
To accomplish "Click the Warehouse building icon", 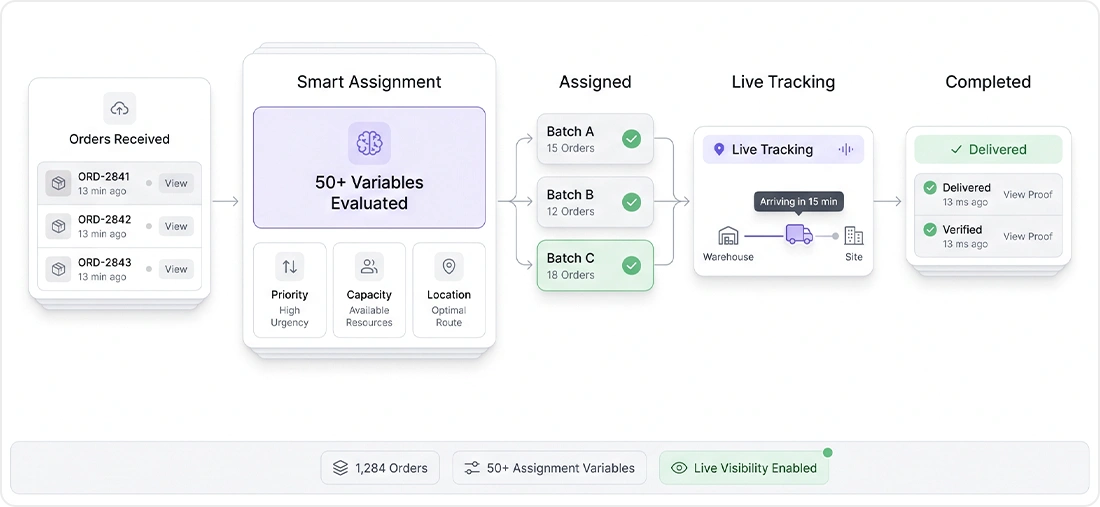I will tap(729, 236).
